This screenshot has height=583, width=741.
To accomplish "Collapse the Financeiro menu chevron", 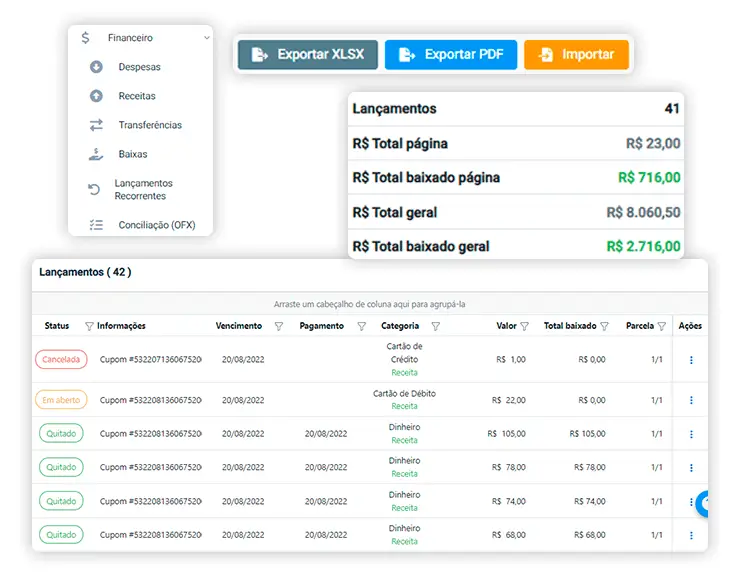I will click(207, 38).
